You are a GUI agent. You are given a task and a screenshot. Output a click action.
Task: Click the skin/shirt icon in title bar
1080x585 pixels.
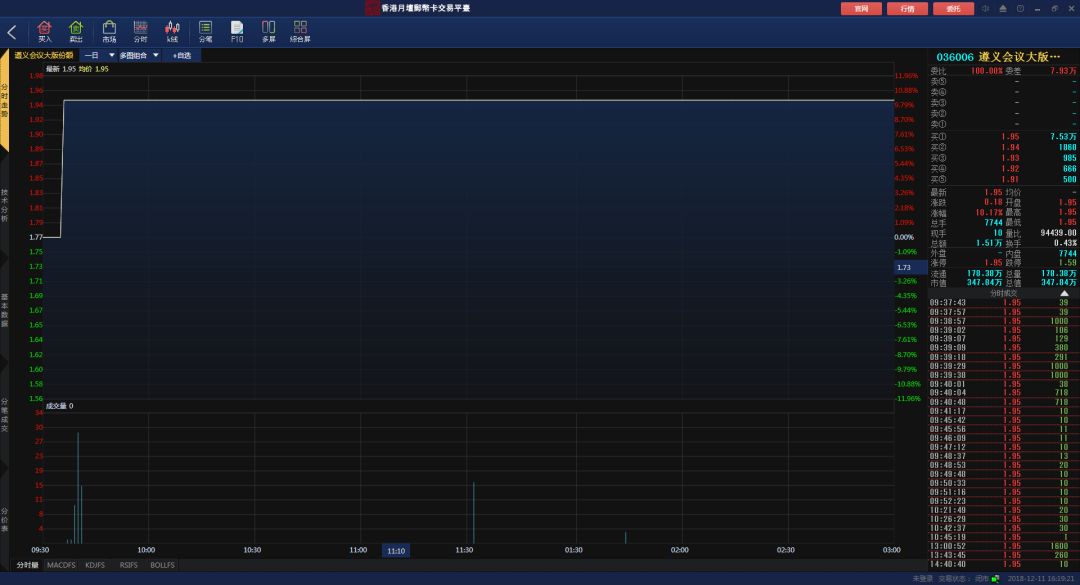click(x=1020, y=8)
